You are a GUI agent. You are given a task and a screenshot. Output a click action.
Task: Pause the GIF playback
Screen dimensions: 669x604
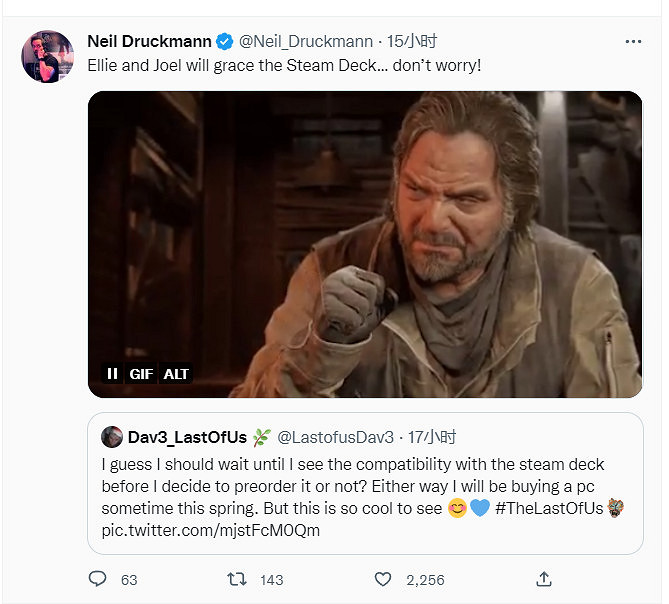click(x=112, y=374)
